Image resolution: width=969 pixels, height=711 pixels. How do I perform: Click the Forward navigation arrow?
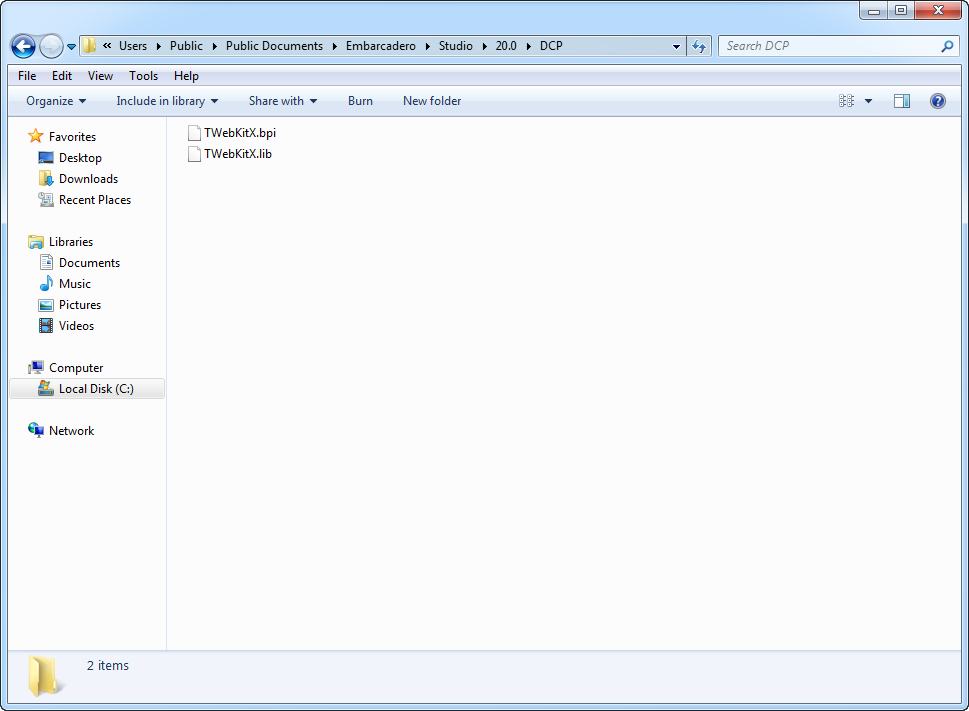(51, 46)
